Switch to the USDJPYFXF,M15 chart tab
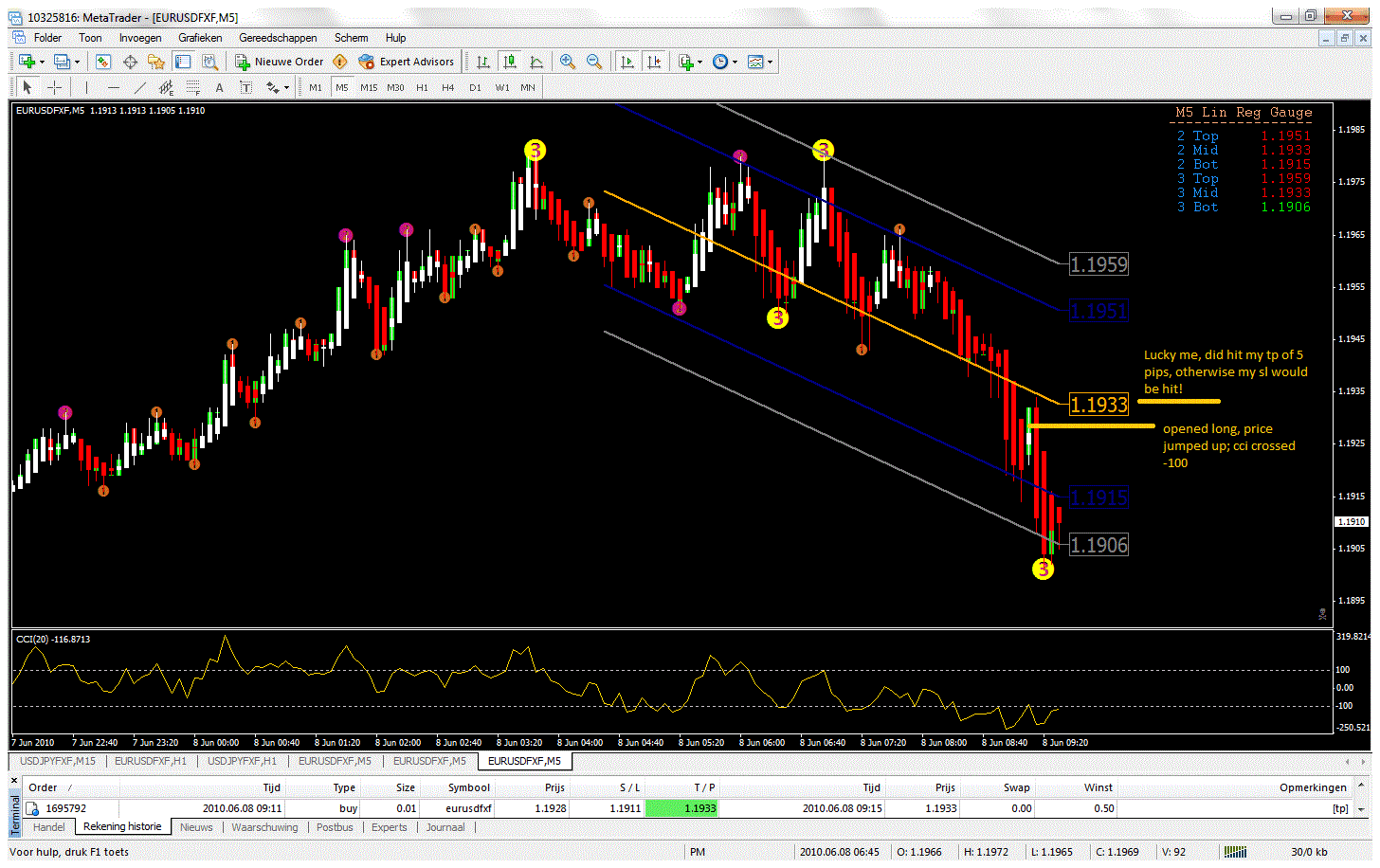The height and width of the screenshot is (868, 1380). pos(58,761)
